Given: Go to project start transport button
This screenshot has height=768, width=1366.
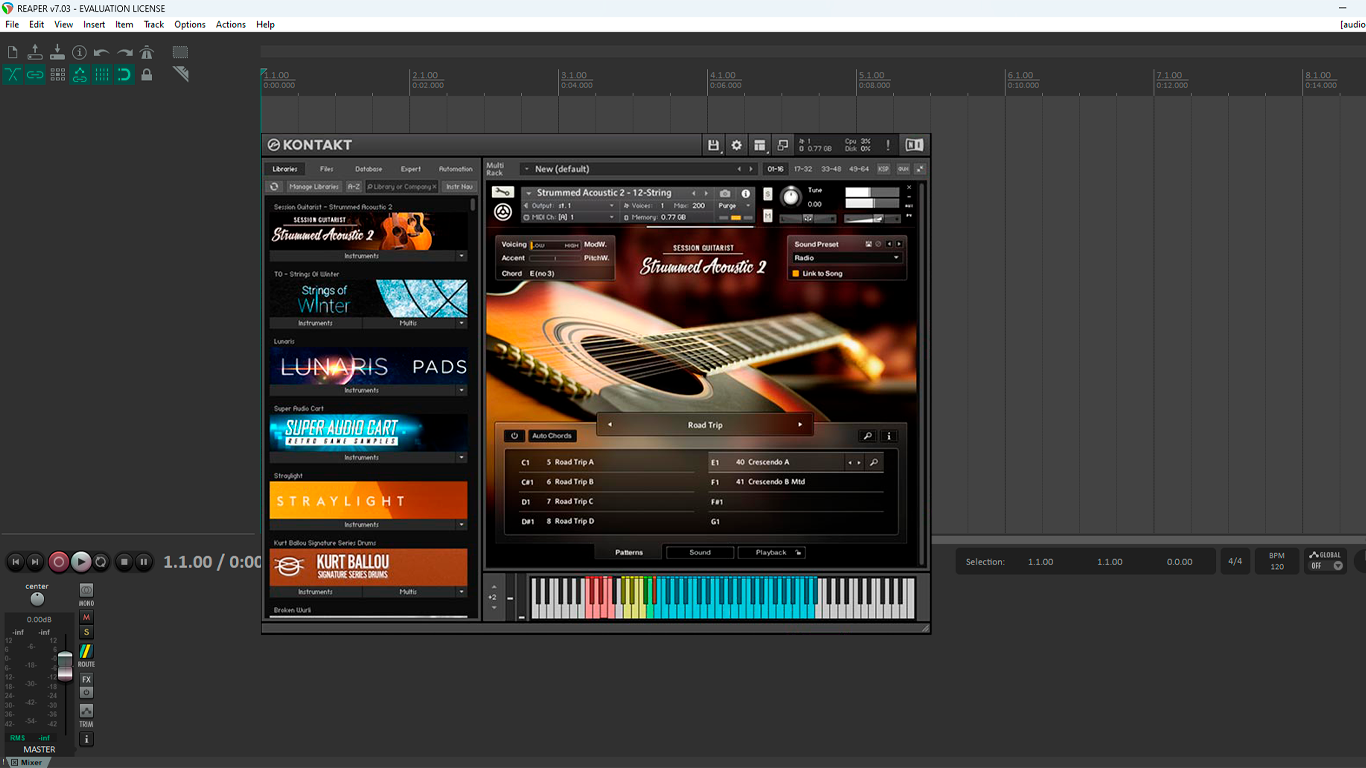Looking at the screenshot, I should coord(15,562).
